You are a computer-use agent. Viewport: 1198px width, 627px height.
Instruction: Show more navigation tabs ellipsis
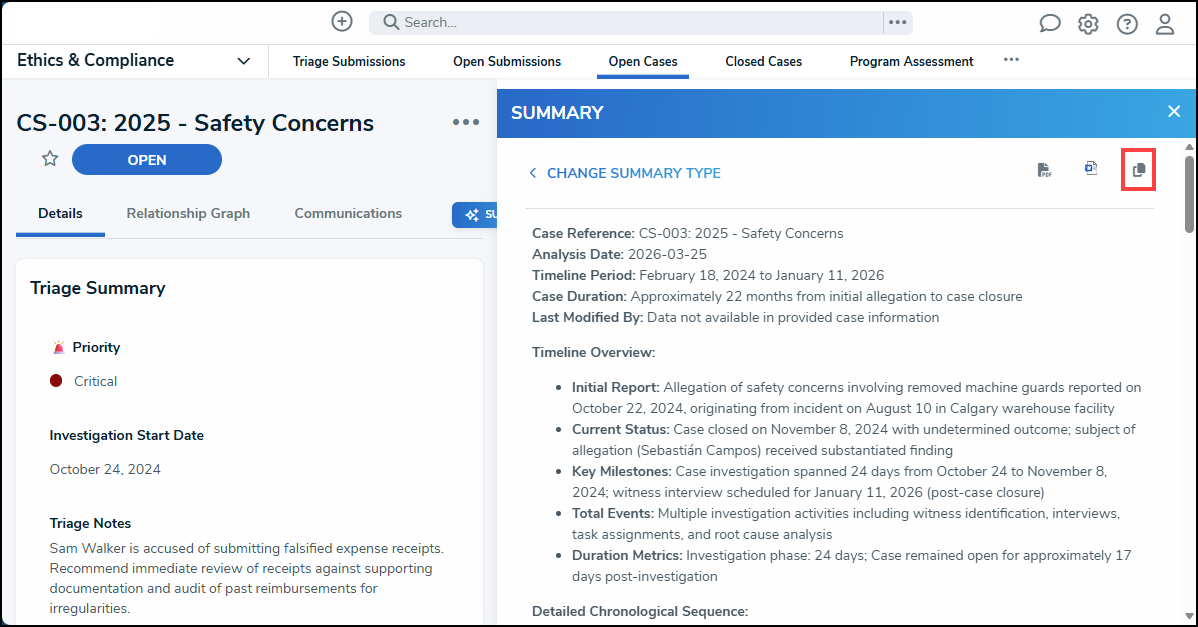(1011, 60)
